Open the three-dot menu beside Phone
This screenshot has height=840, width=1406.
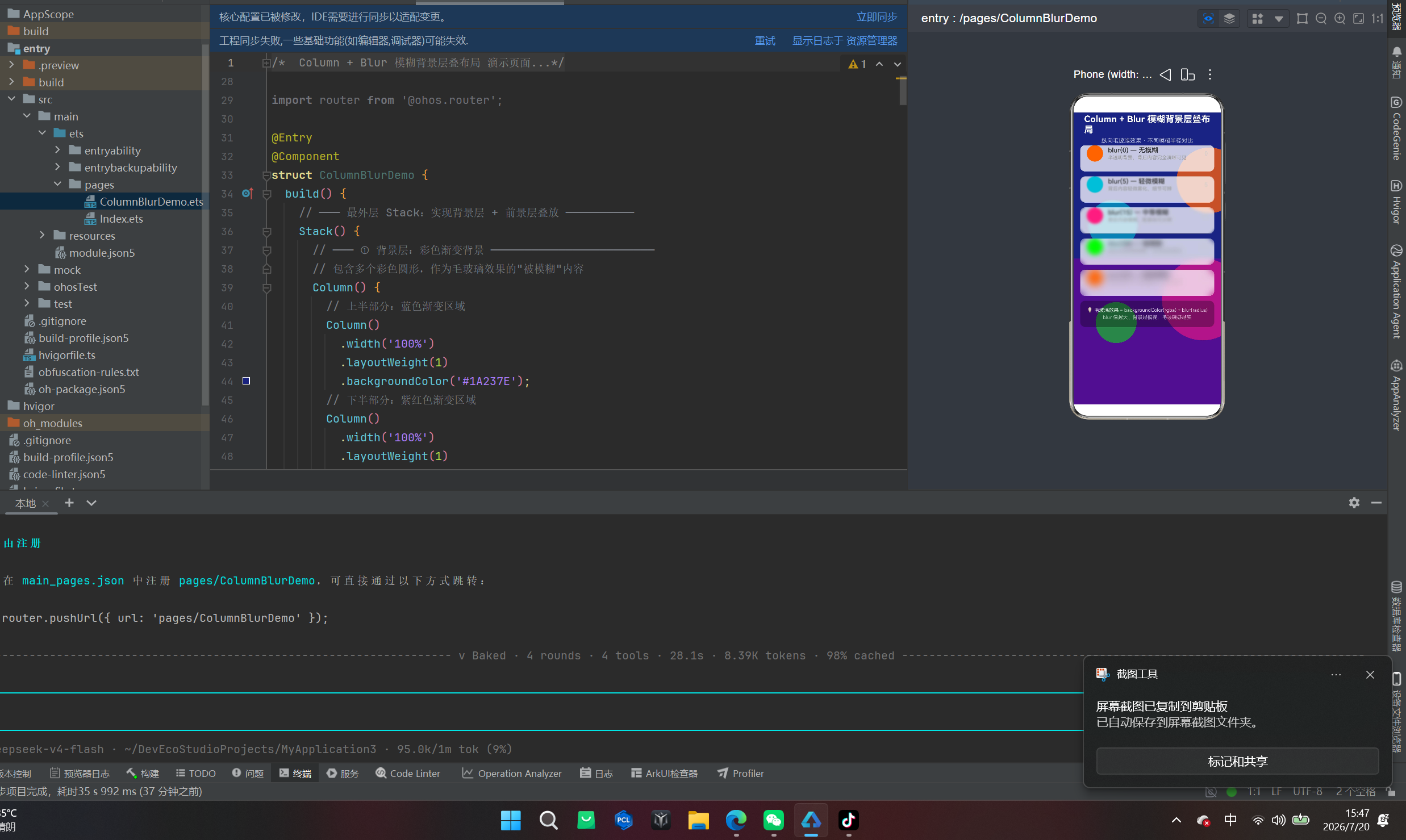click(x=1210, y=74)
